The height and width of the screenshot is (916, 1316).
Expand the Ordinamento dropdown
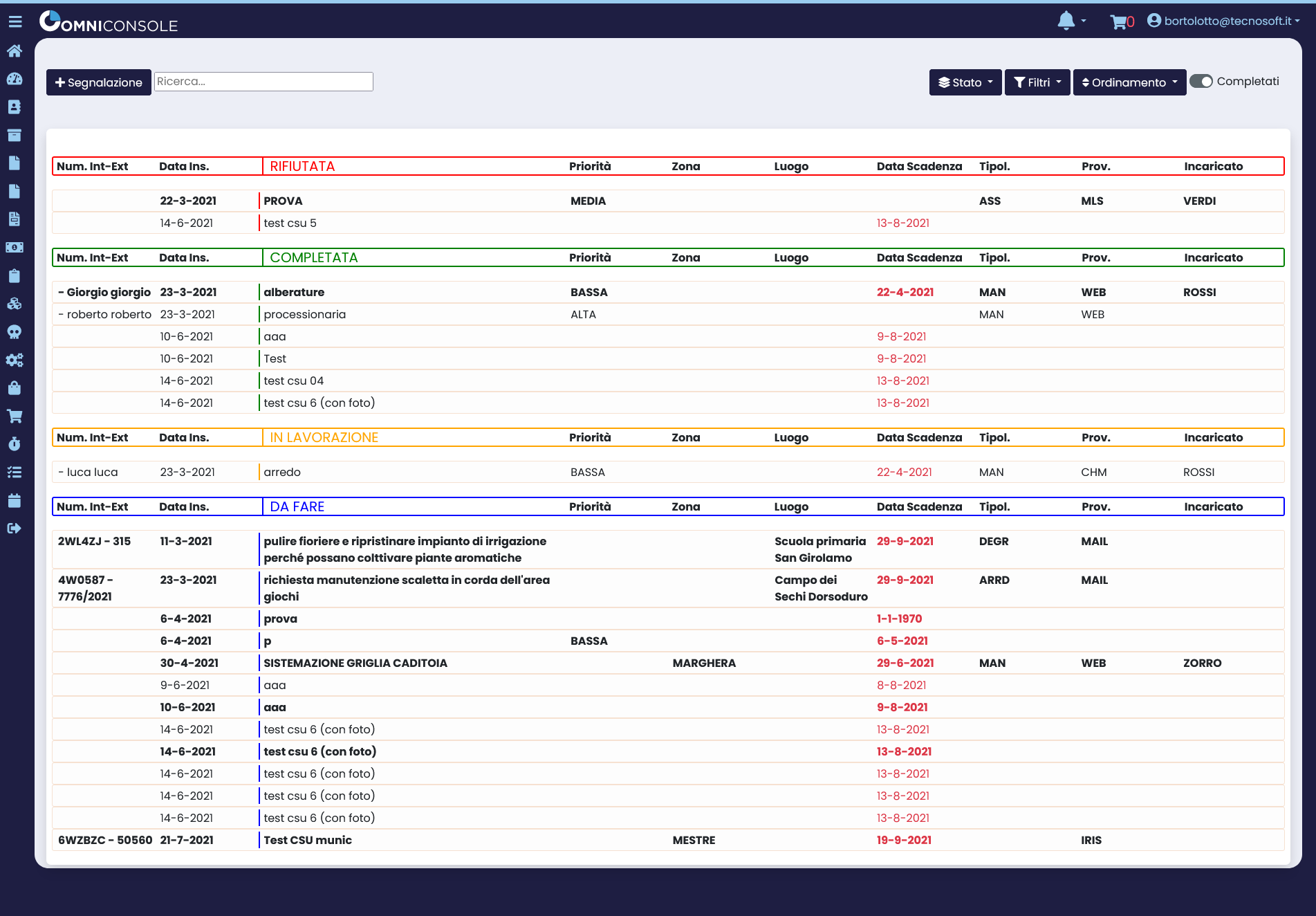point(1129,82)
